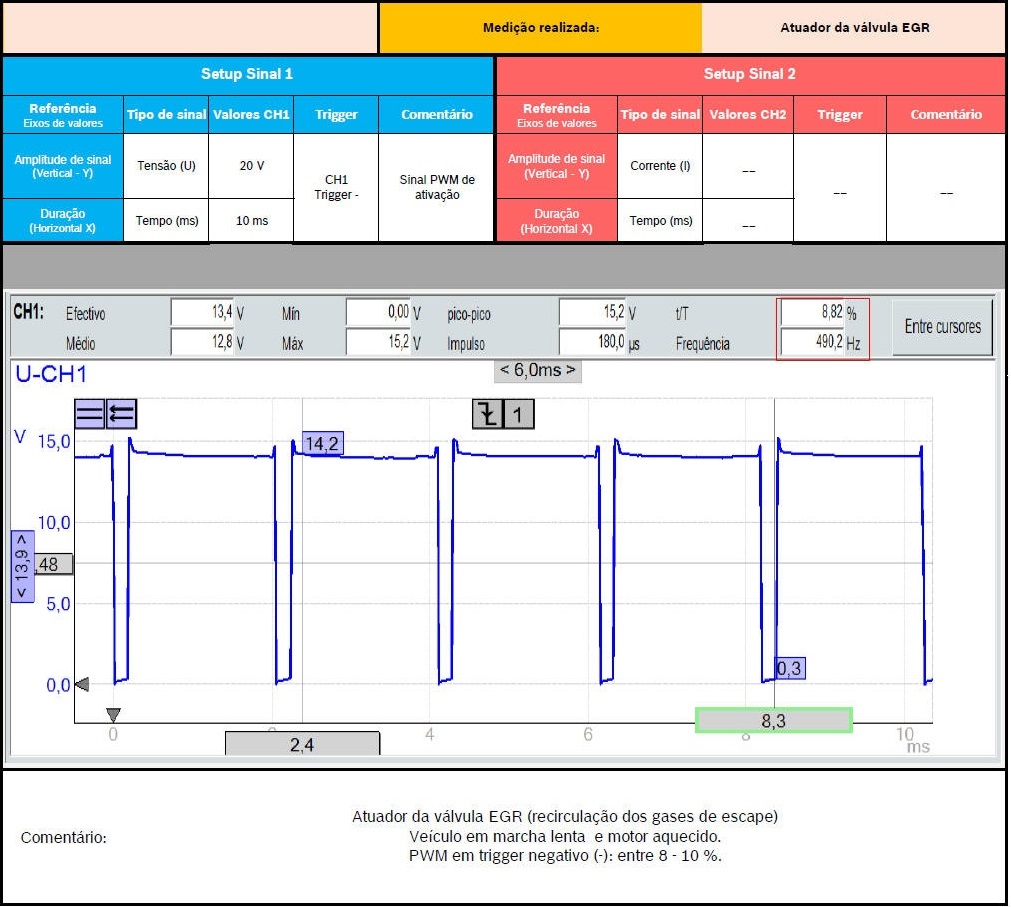Select the Setup Sinal 1 header

click(x=247, y=74)
